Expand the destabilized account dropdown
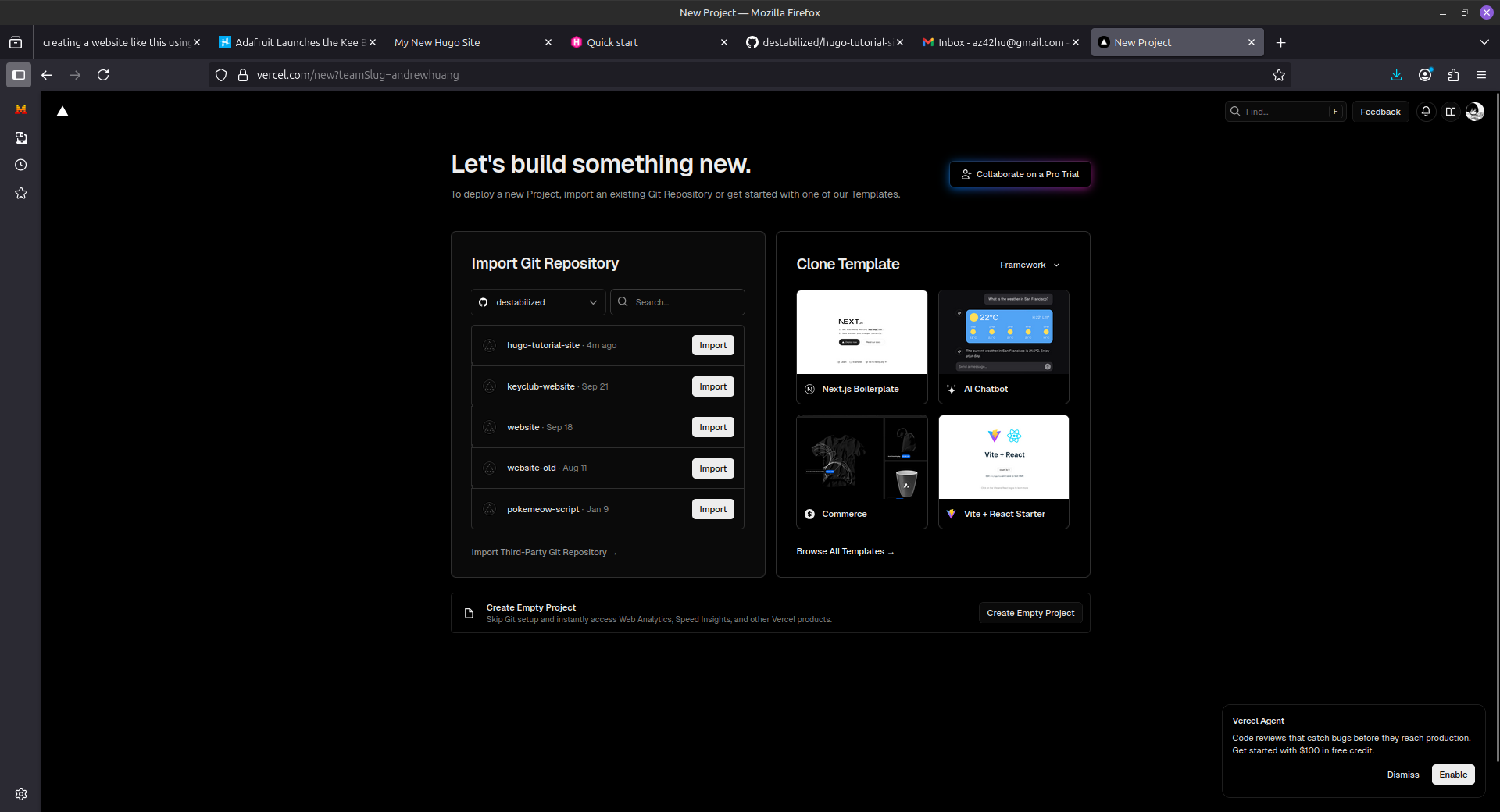 point(538,302)
